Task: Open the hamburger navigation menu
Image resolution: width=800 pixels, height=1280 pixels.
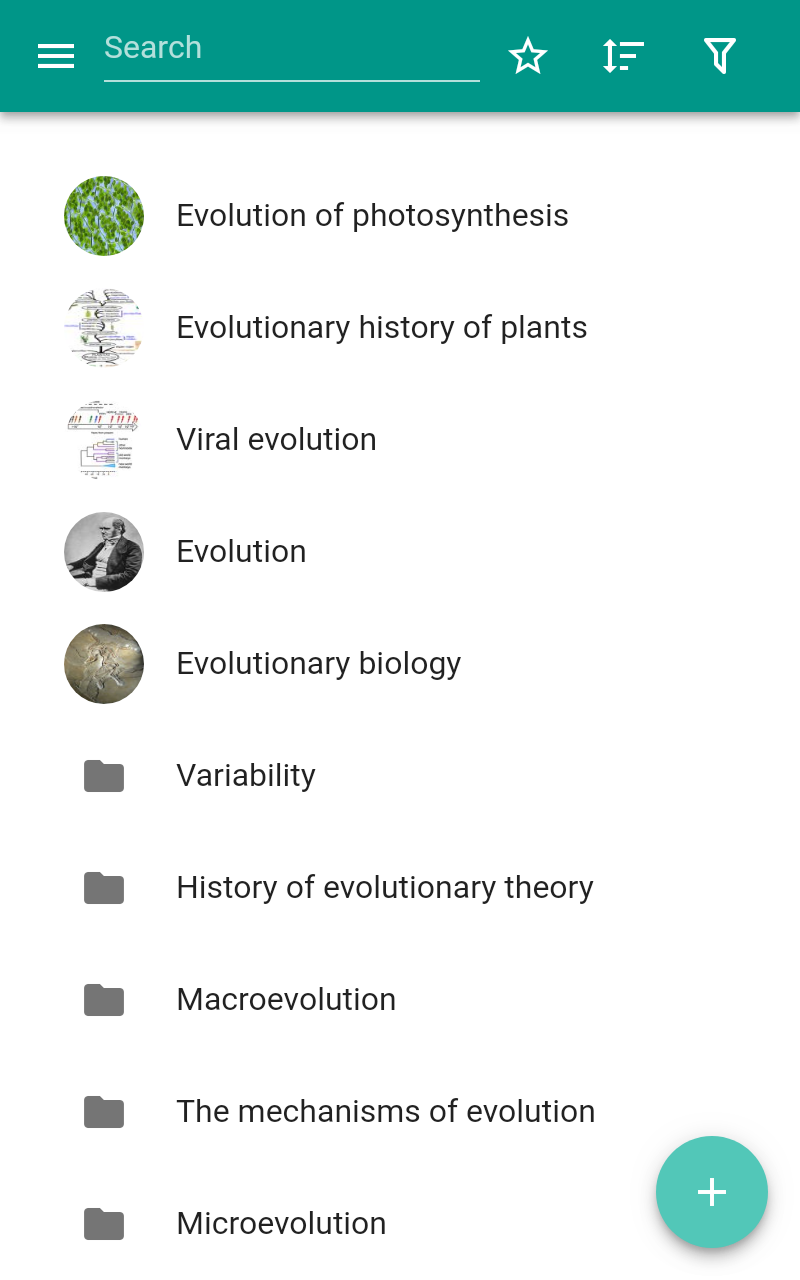Action: pos(56,56)
